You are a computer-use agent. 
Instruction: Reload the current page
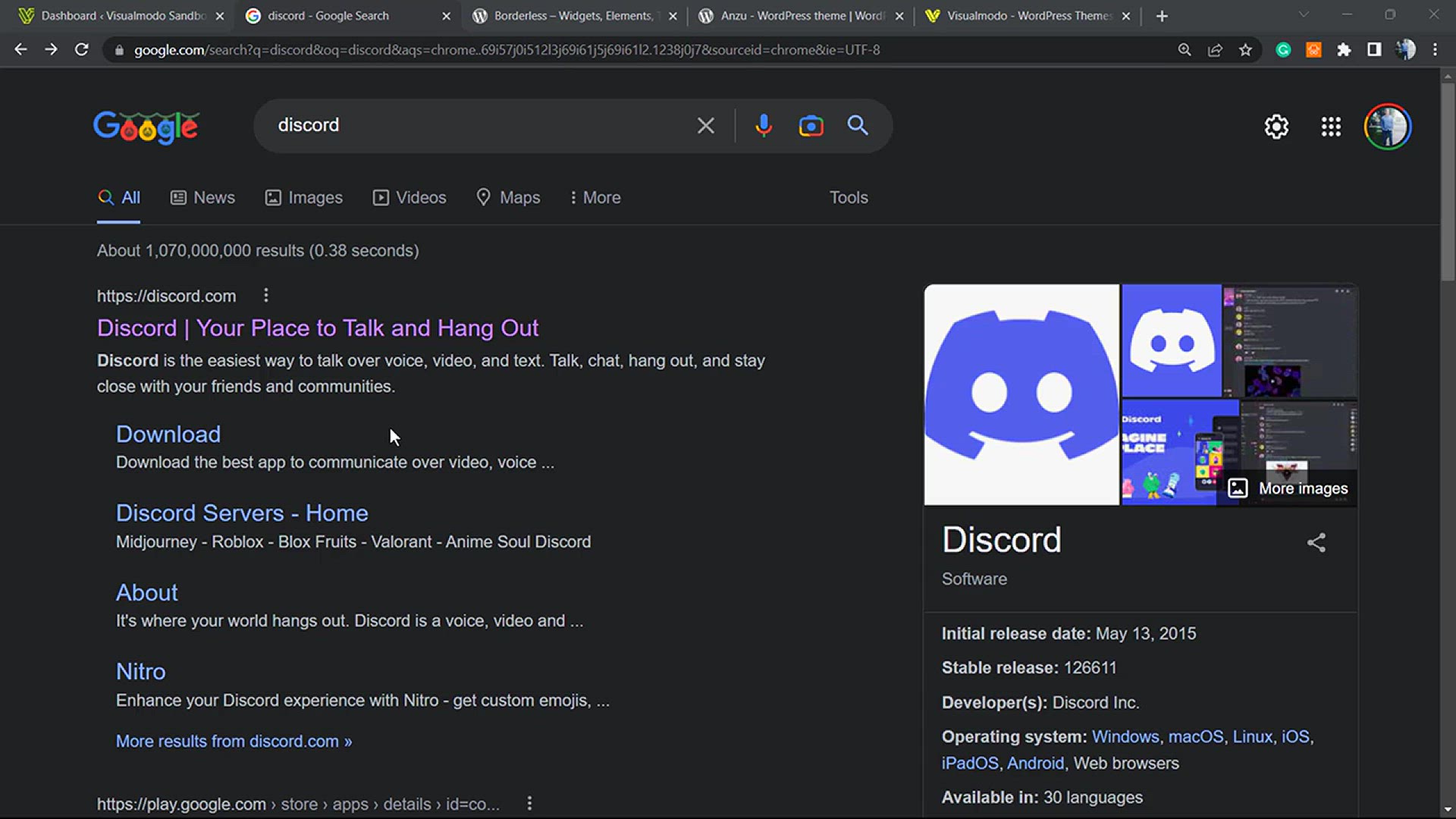click(x=81, y=49)
